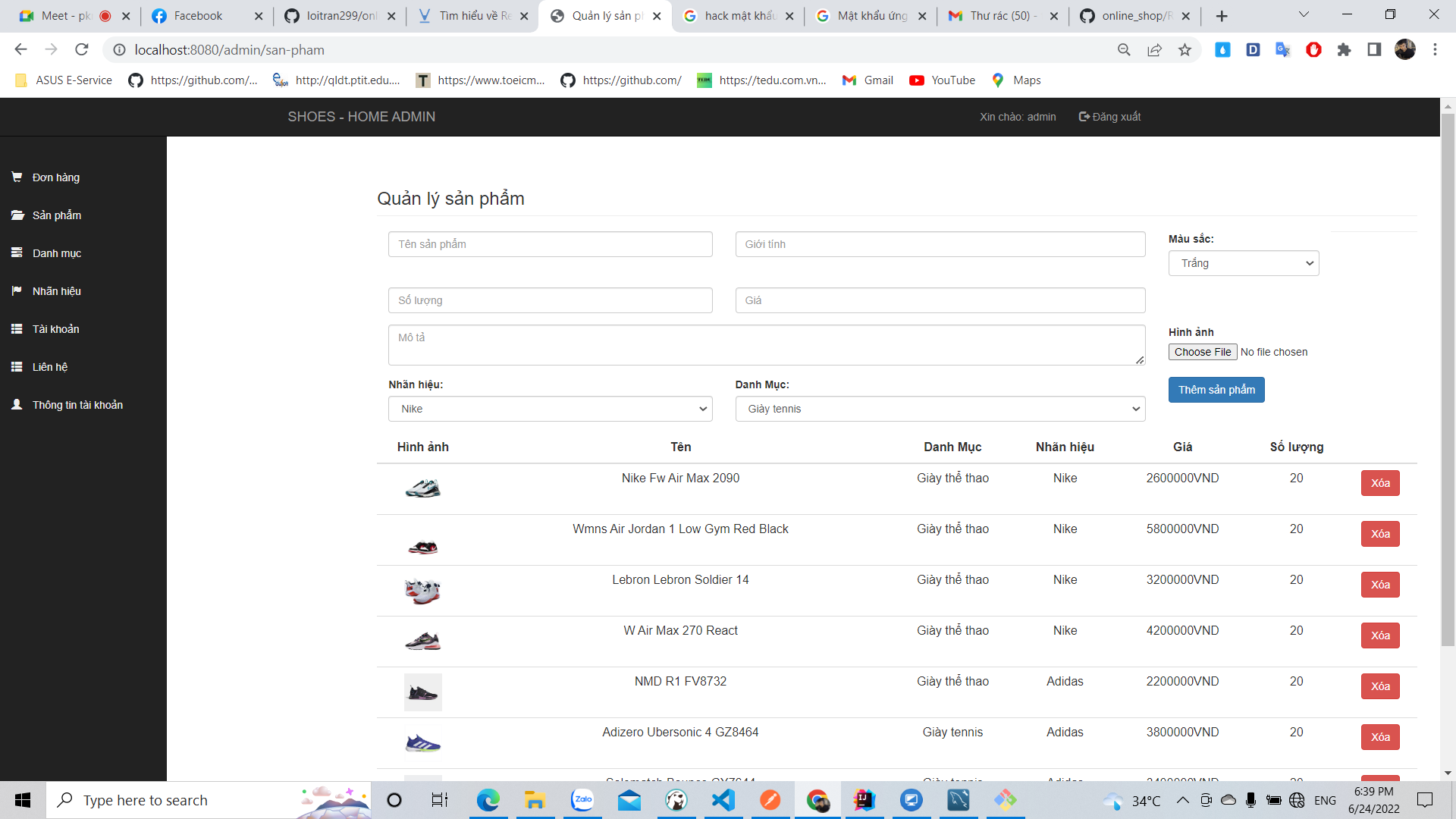The height and width of the screenshot is (819, 1456).
Task: Click the Sản phẩm folder icon
Action: tap(17, 215)
